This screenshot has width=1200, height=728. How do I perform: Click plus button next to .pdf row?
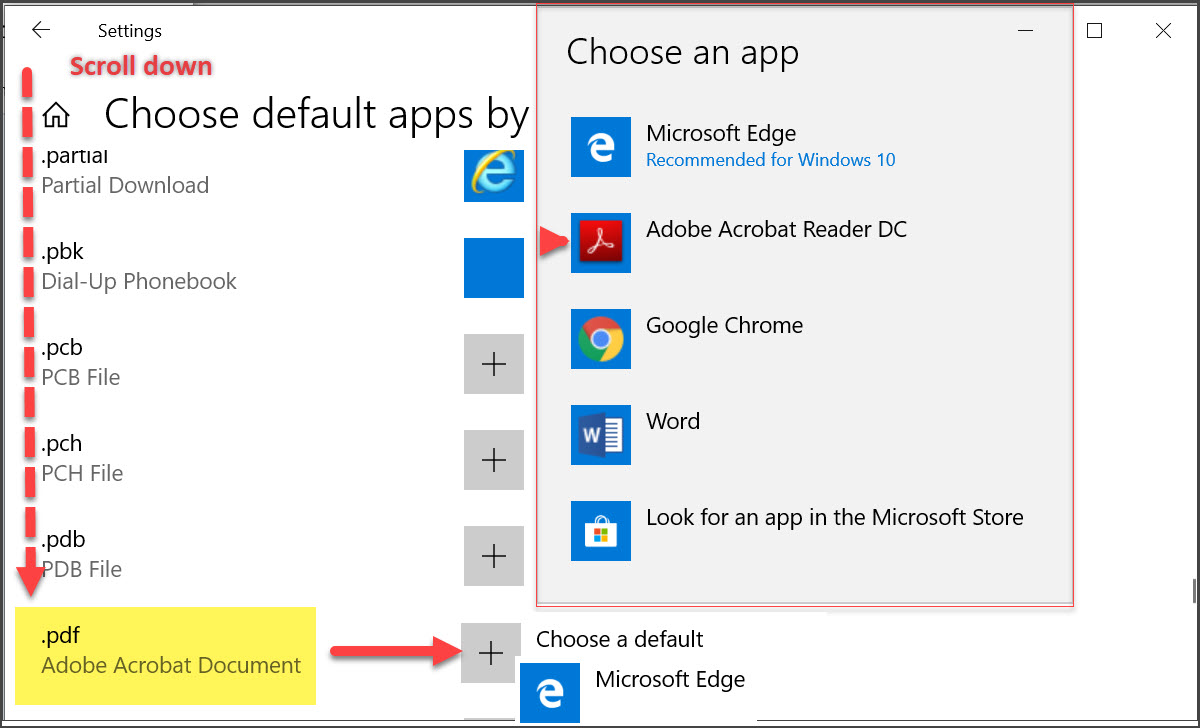click(490, 653)
